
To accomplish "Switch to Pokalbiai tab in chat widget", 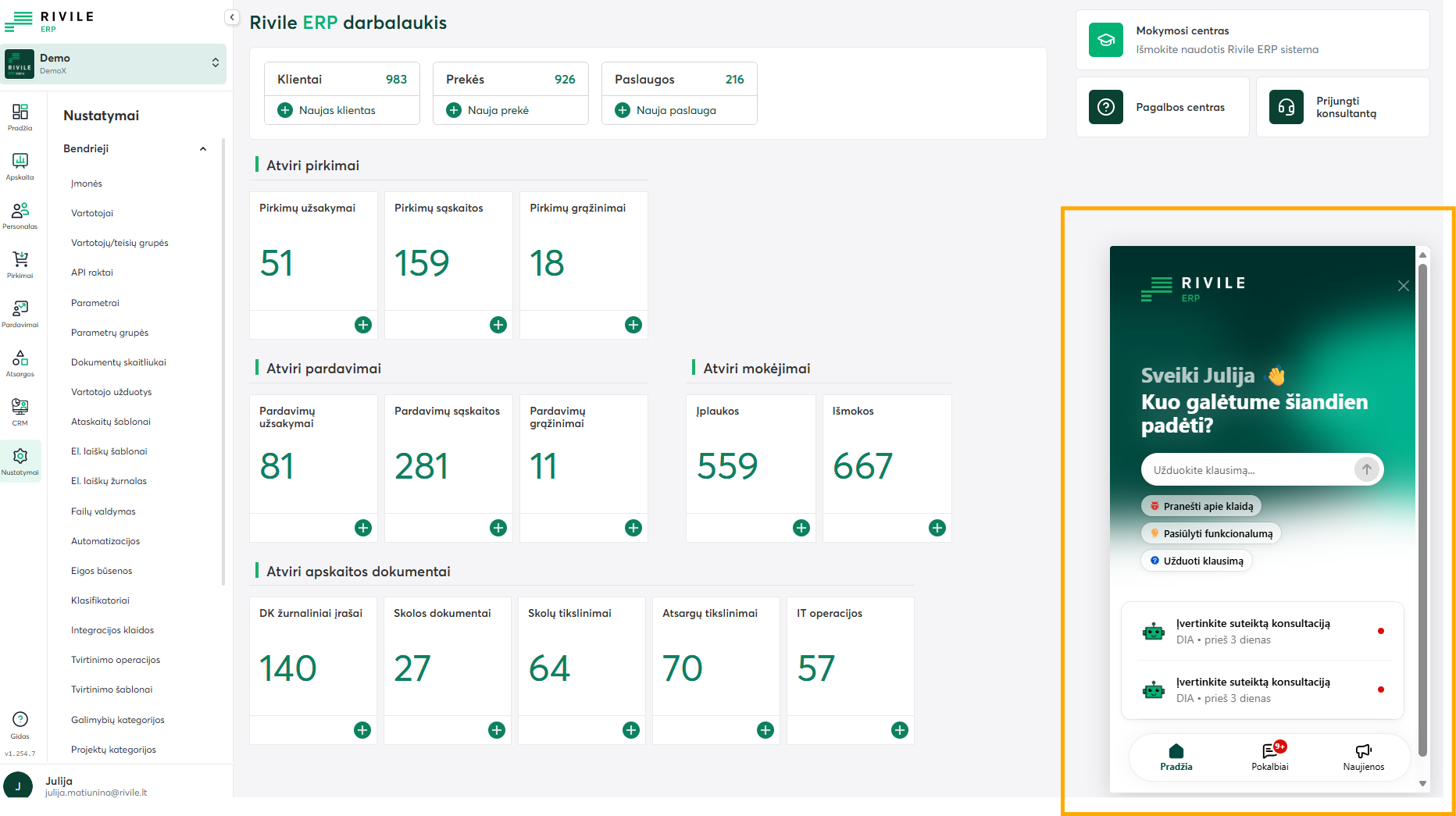I will [x=1270, y=756].
